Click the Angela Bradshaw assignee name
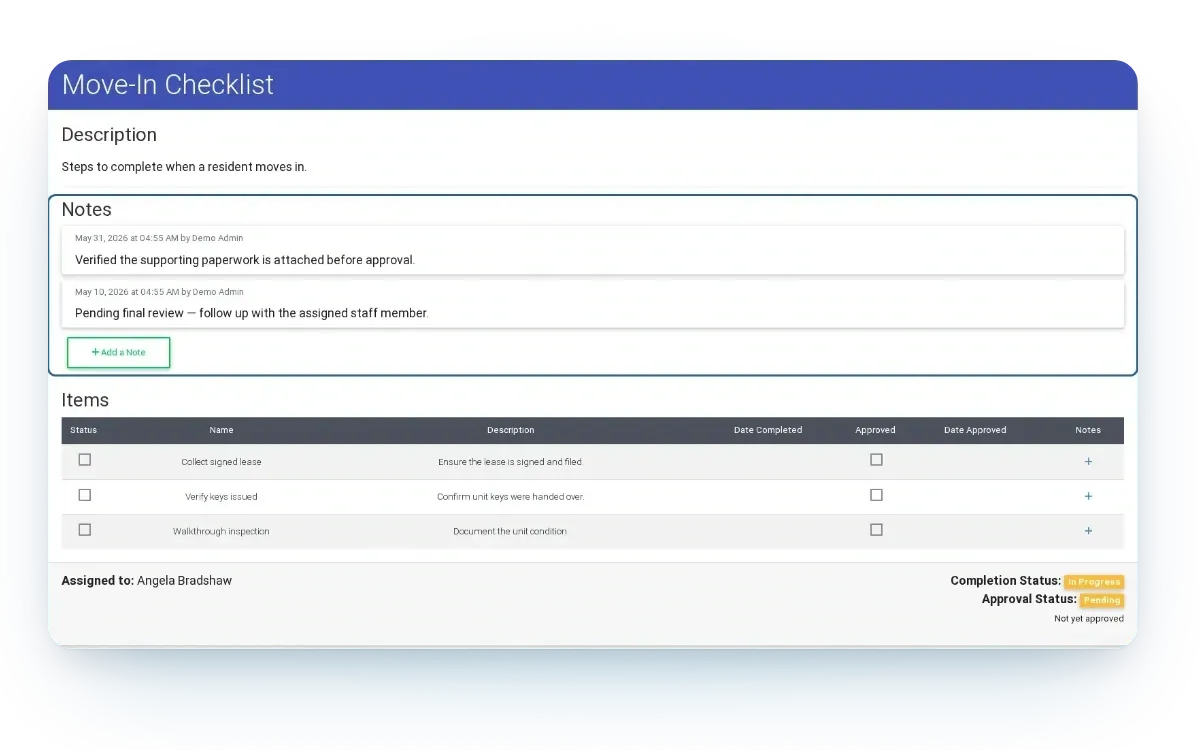 [184, 580]
